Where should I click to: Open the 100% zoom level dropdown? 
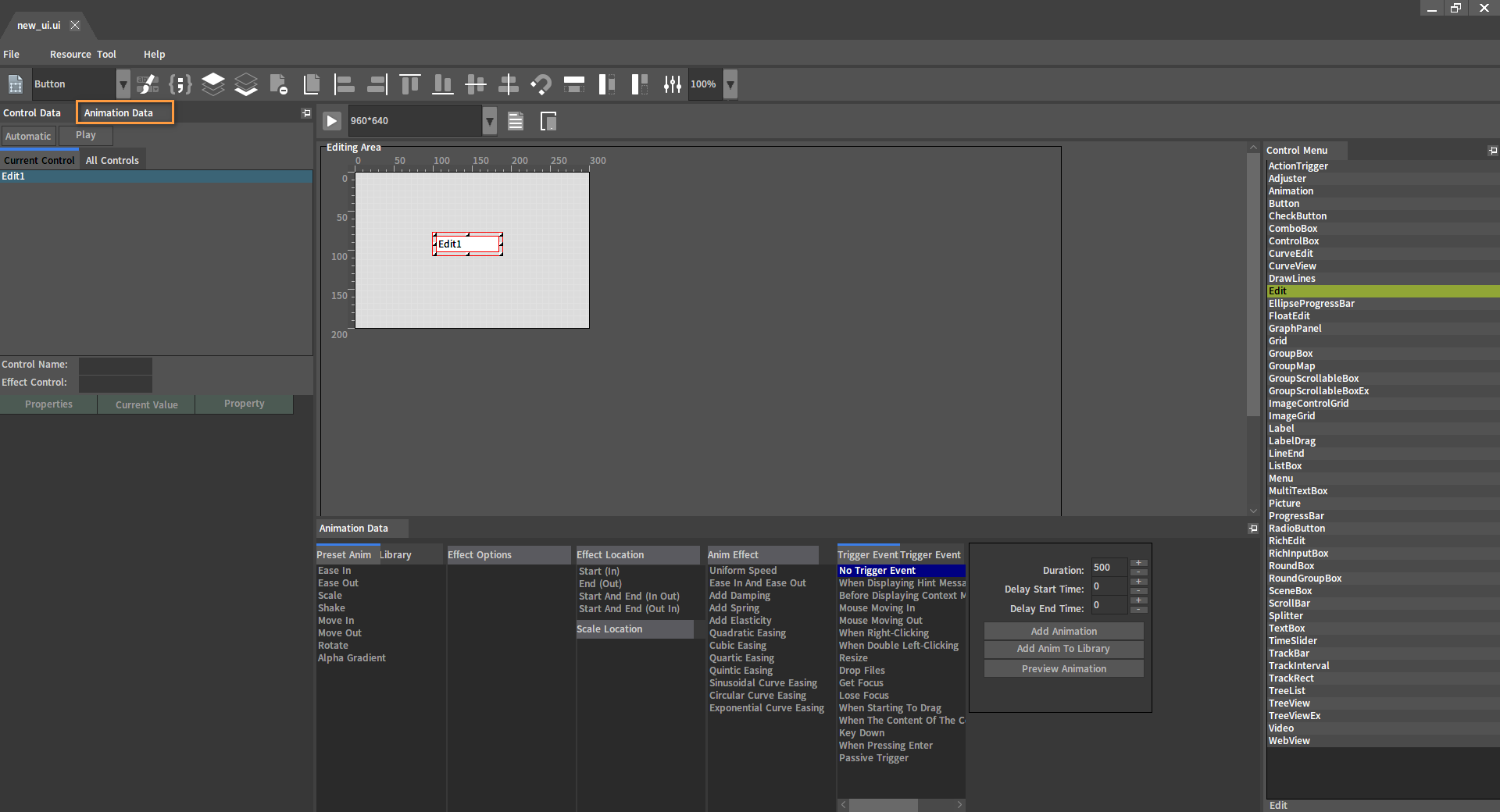click(x=730, y=84)
